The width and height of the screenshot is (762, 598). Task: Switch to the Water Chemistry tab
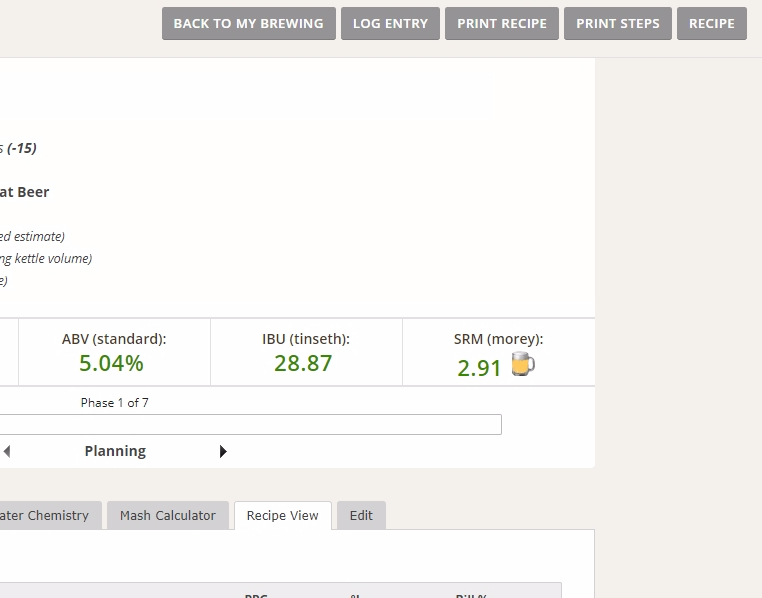click(x=45, y=515)
